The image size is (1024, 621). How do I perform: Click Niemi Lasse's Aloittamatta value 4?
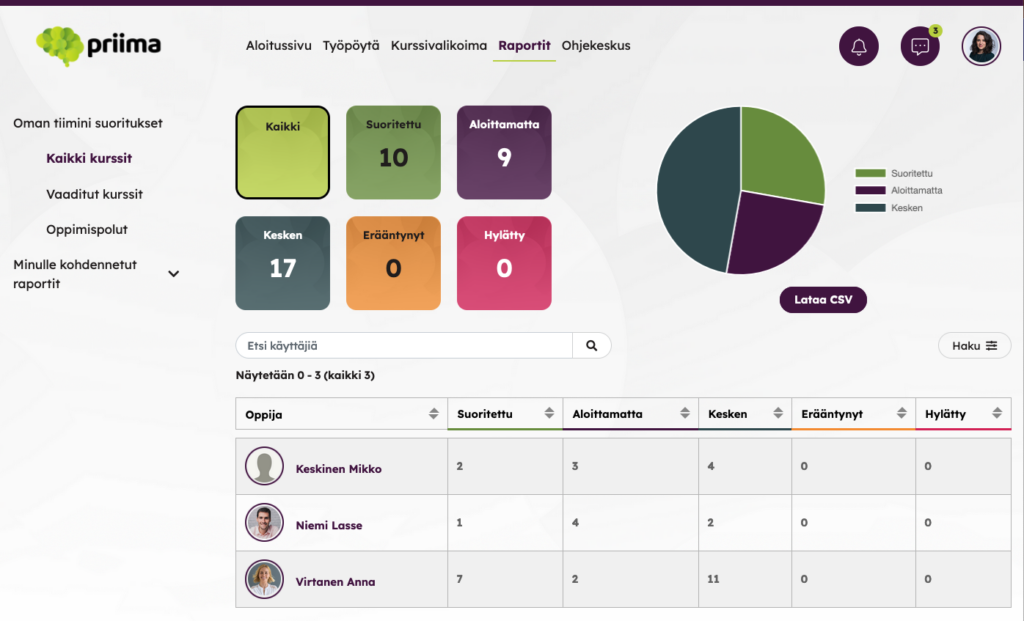pyautogui.click(x=575, y=522)
